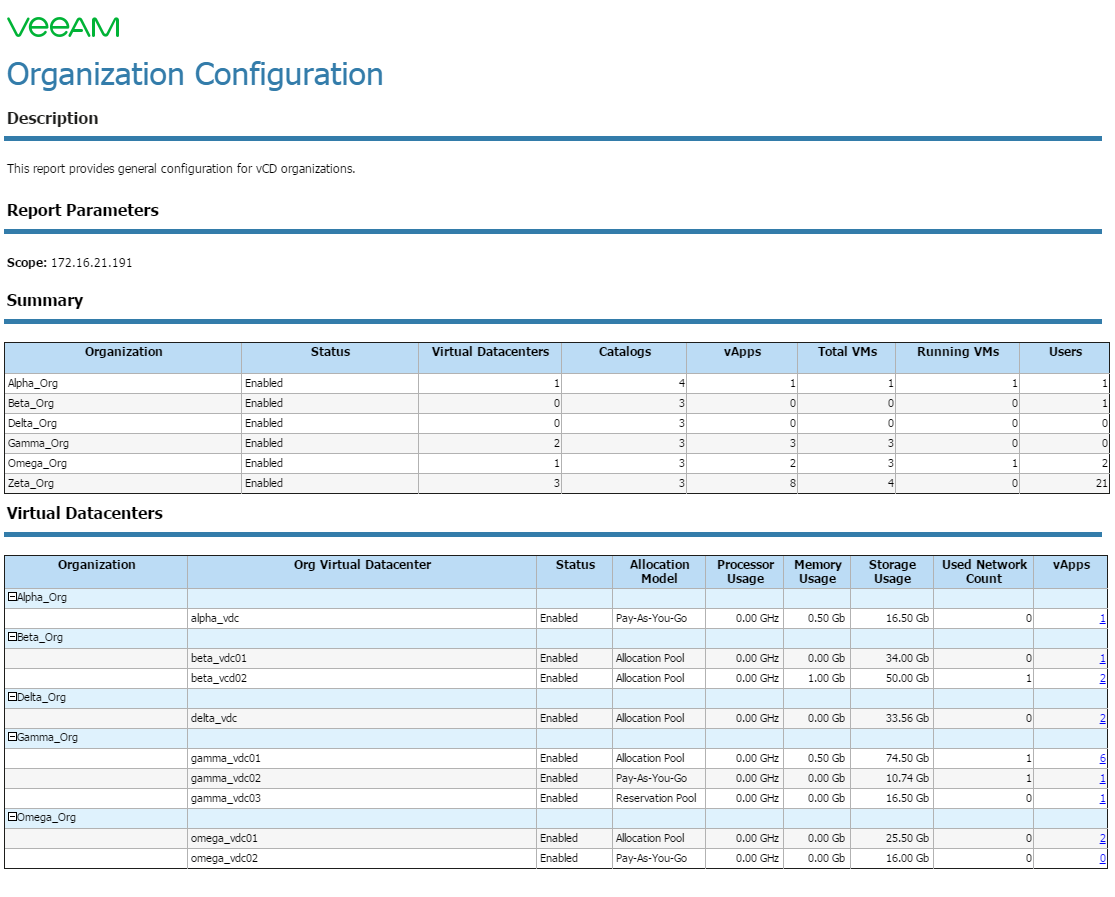Click the 33.56 Gb storage value
This screenshot has height=897, width=1115.
coord(907,718)
